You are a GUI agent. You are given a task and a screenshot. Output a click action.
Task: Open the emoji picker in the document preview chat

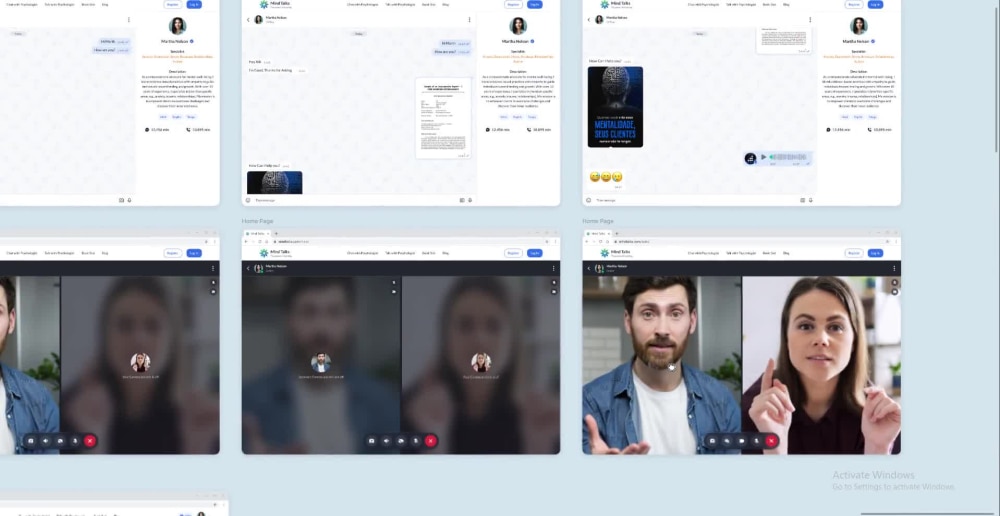[248, 200]
